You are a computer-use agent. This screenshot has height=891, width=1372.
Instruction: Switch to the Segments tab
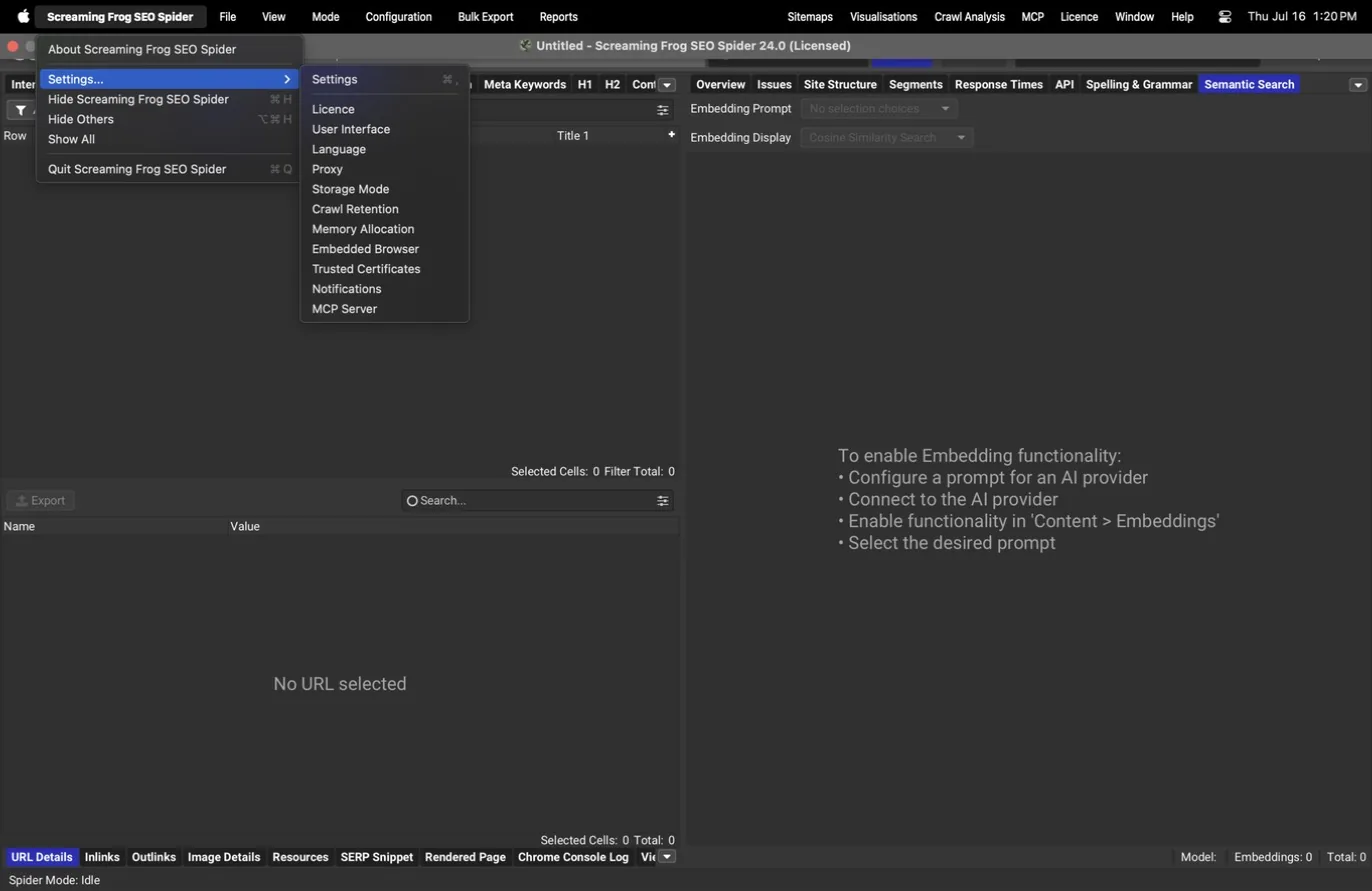pyautogui.click(x=916, y=85)
